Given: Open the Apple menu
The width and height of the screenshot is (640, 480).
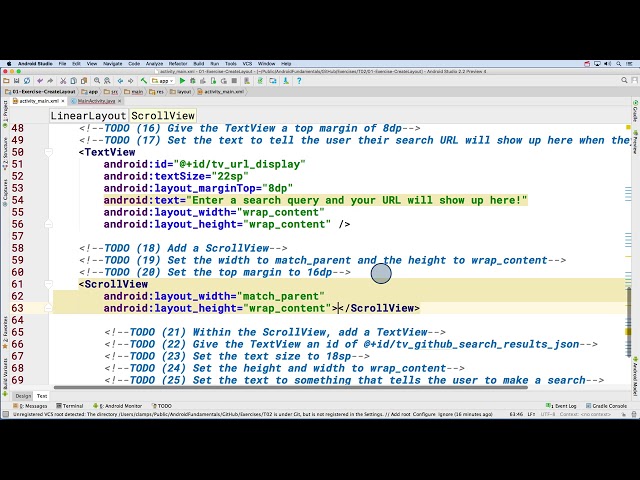Looking at the screenshot, I should pos(9,64).
